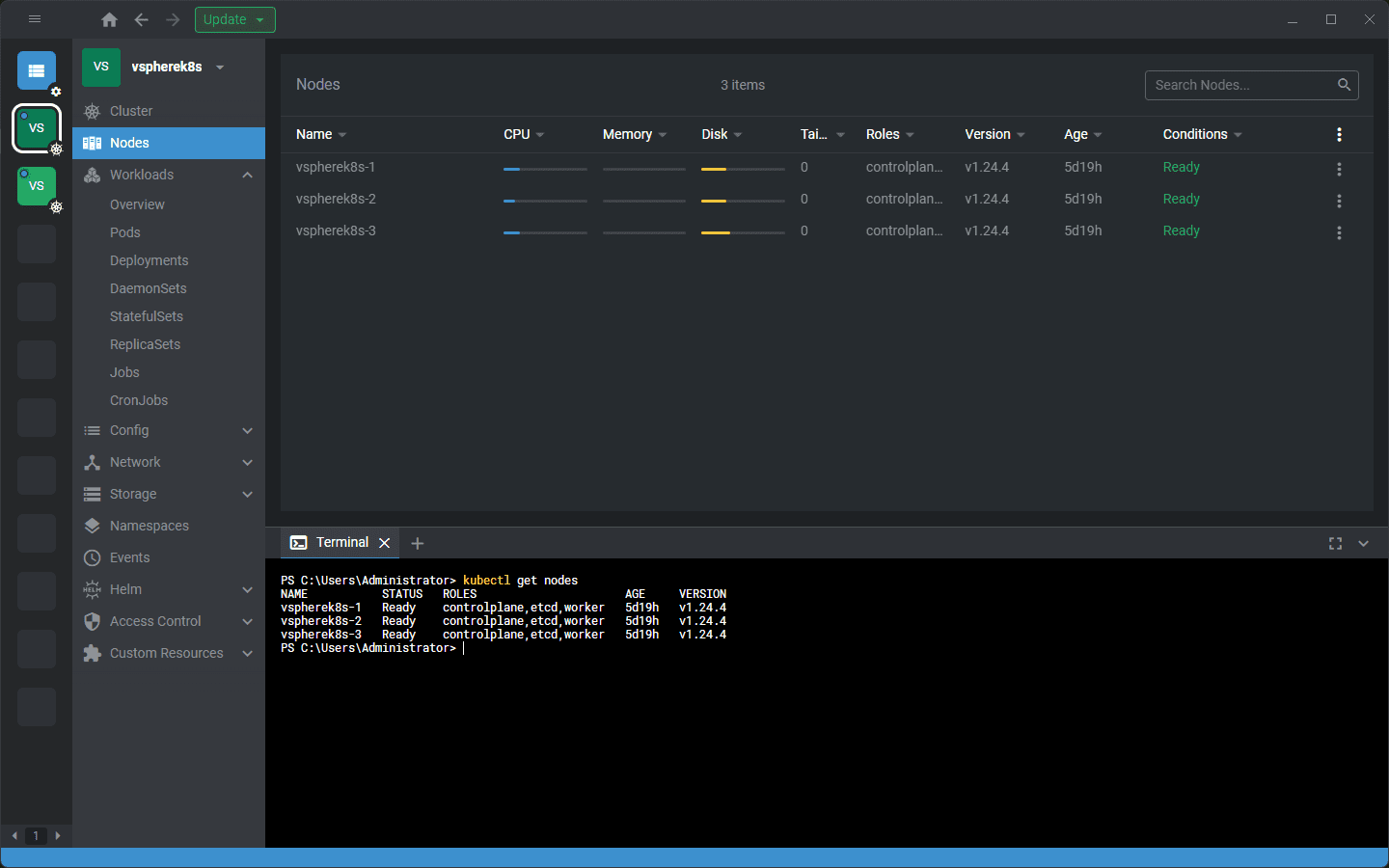Open the vspherek8s cluster dropdown
1389x868 pixels.
[220, 68]
